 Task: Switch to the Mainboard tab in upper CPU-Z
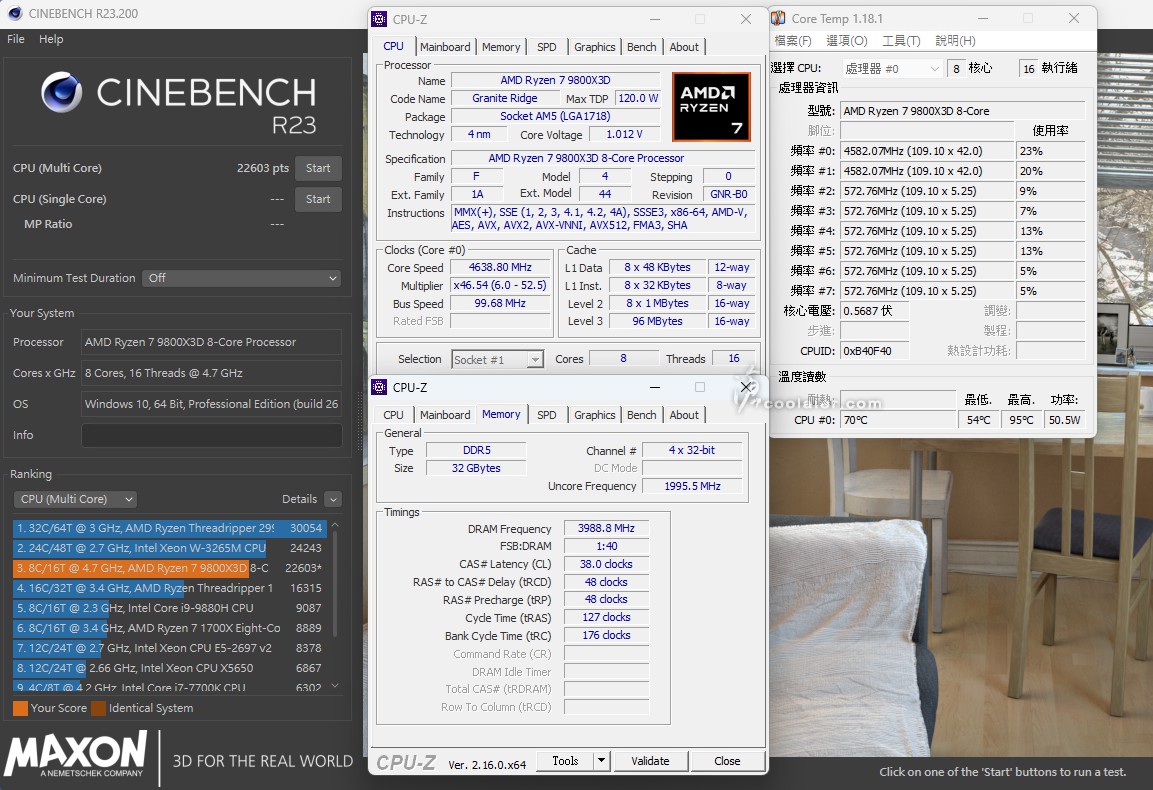click(445, 47)
